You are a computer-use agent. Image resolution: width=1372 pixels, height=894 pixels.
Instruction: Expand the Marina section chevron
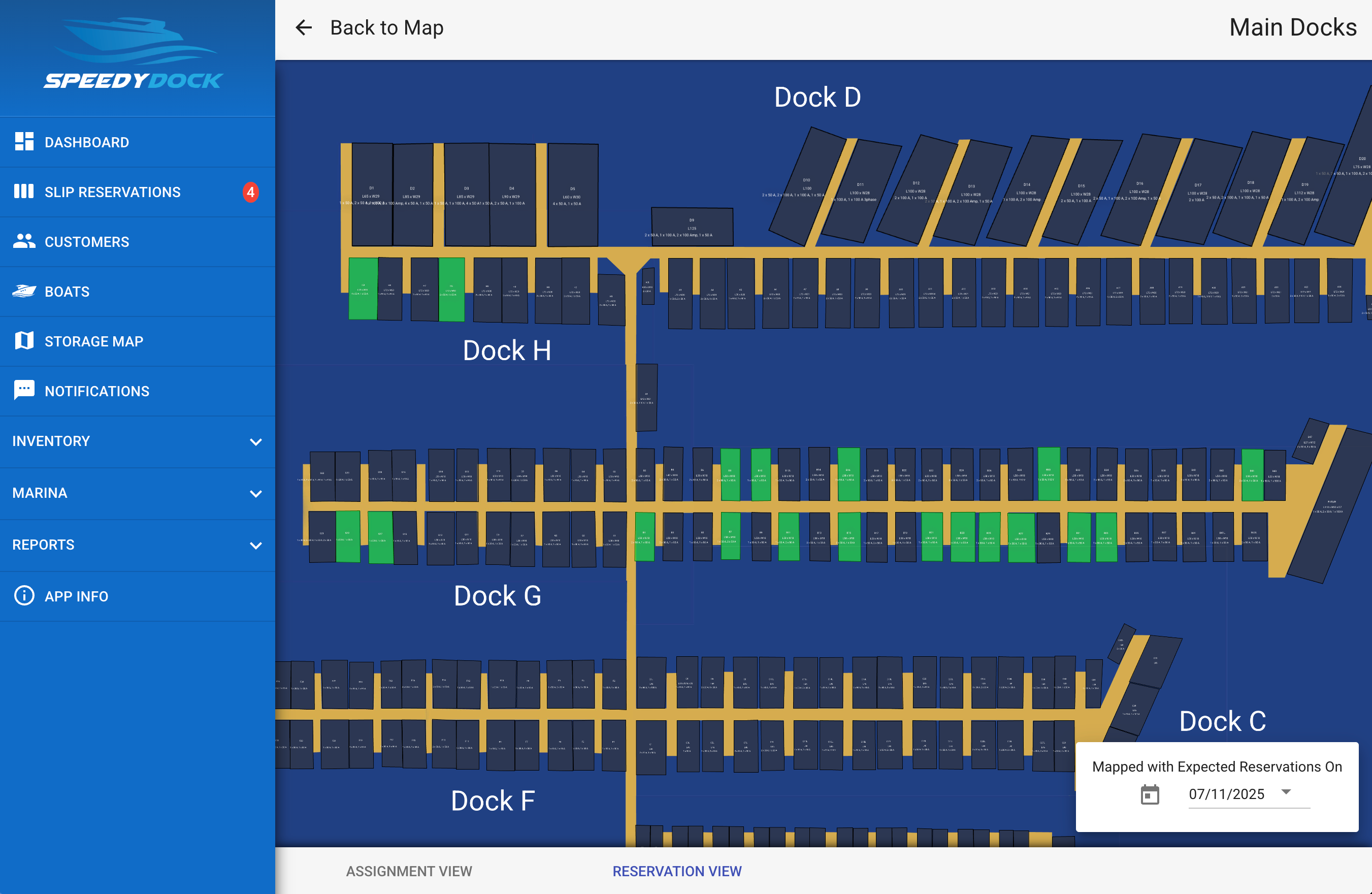coord(256,494)
